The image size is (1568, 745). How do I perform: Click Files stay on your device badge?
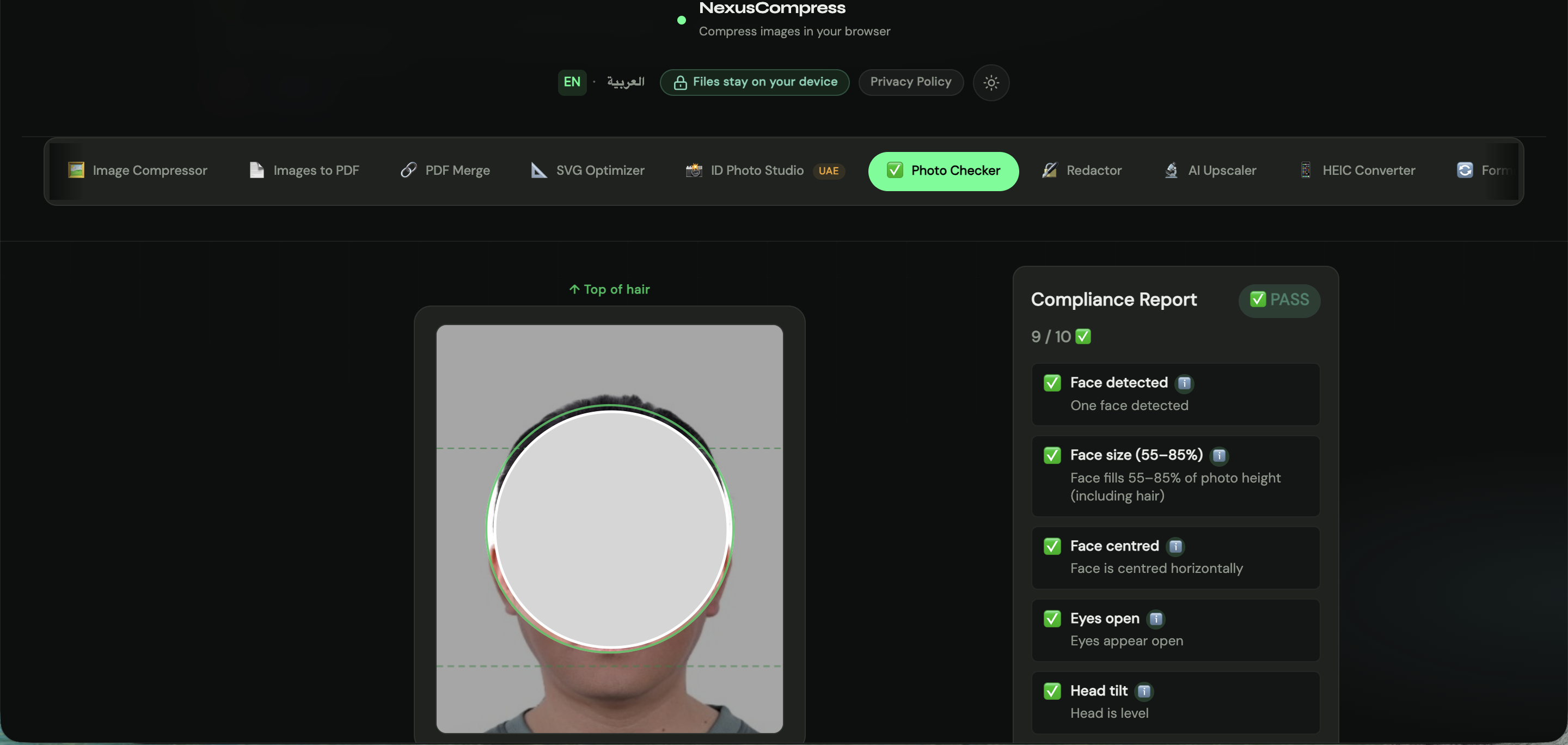[x=754, y=82]
